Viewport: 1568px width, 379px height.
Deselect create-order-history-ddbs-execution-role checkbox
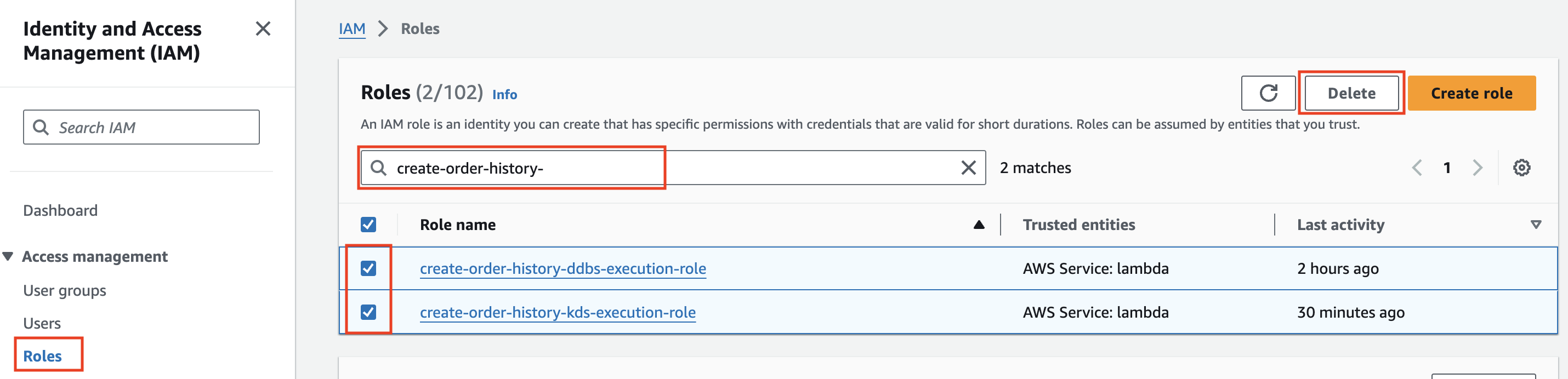[368, 268]
